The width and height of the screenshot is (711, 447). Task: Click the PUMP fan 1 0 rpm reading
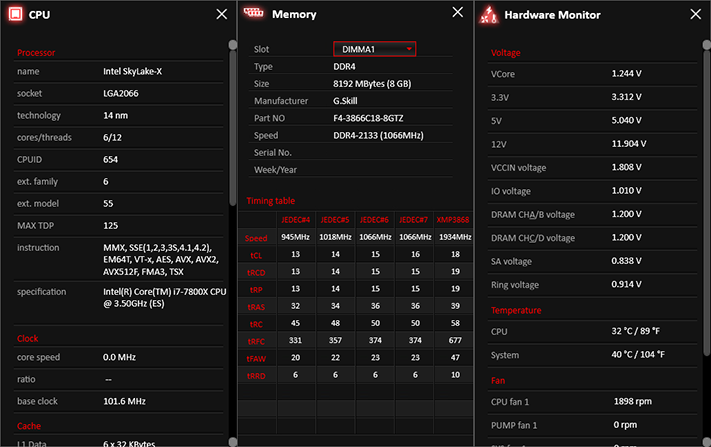tap(625, 425)
